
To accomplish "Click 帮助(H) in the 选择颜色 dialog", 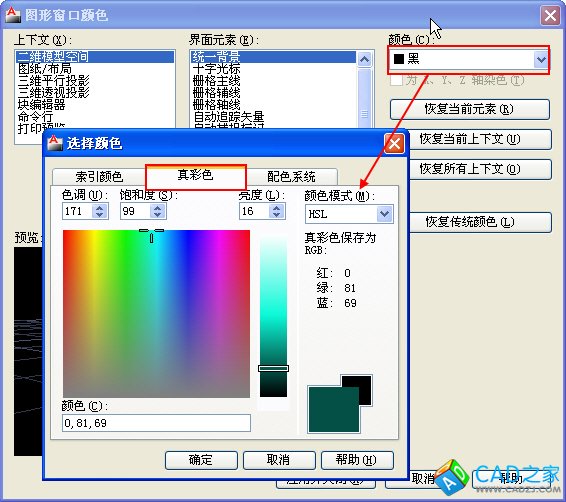I will pyautogui.click(x=356, y=460).
